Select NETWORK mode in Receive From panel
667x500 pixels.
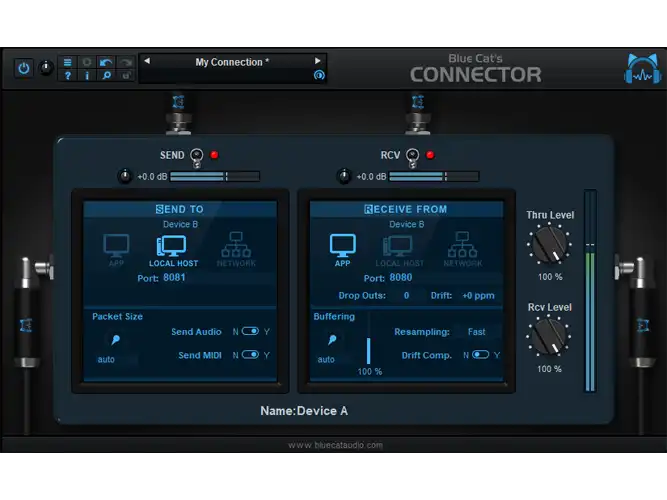click(462, 249)
